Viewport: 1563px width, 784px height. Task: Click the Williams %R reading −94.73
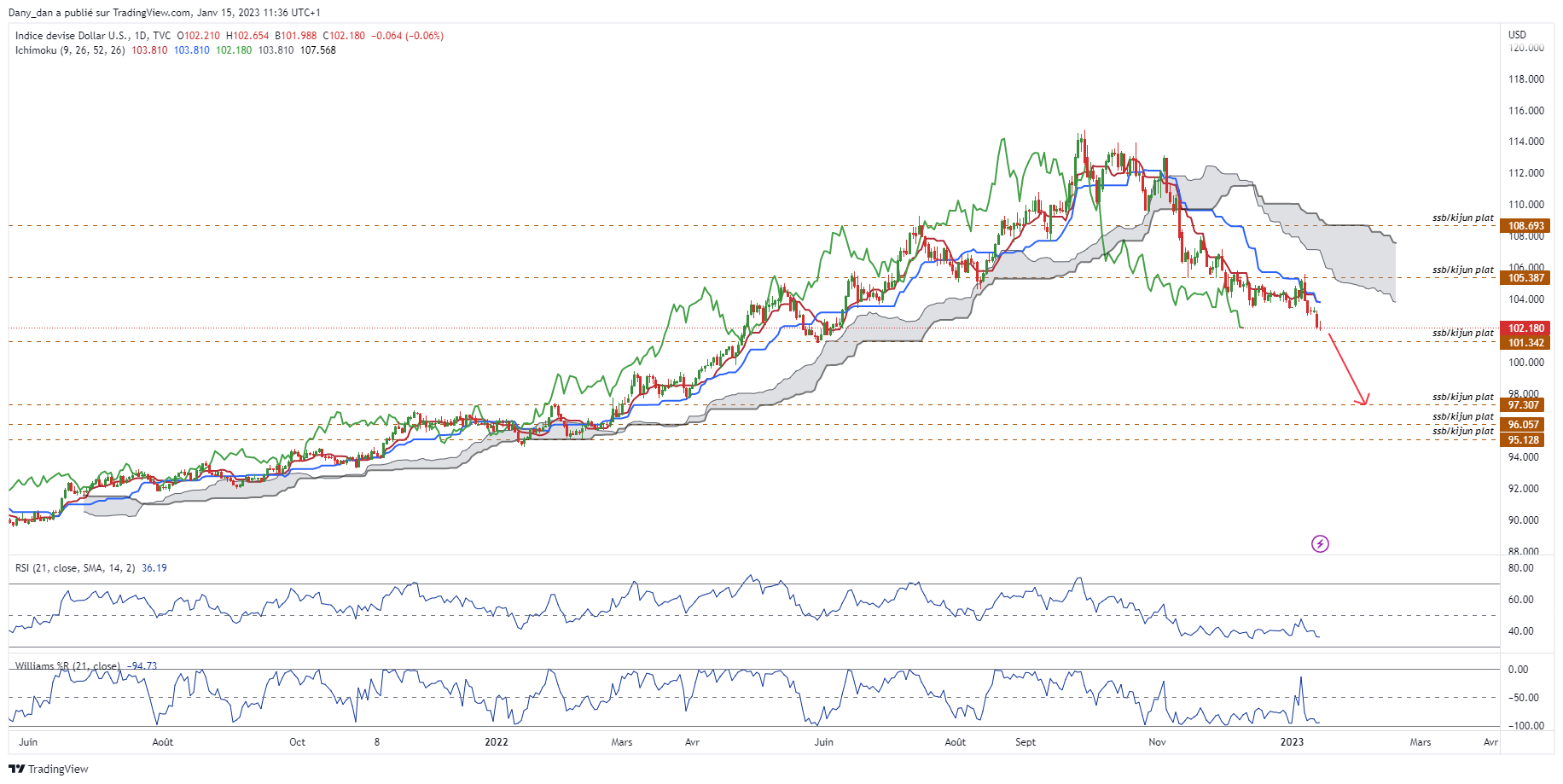pos(142,666)
